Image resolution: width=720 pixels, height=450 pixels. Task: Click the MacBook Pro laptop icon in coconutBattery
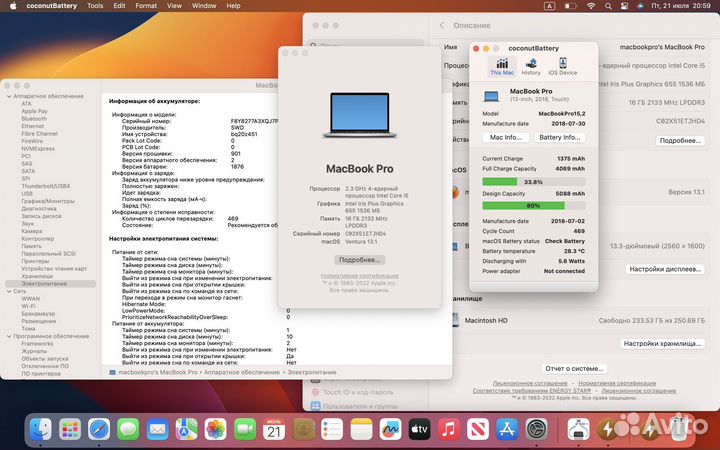[x=491, y=96]
